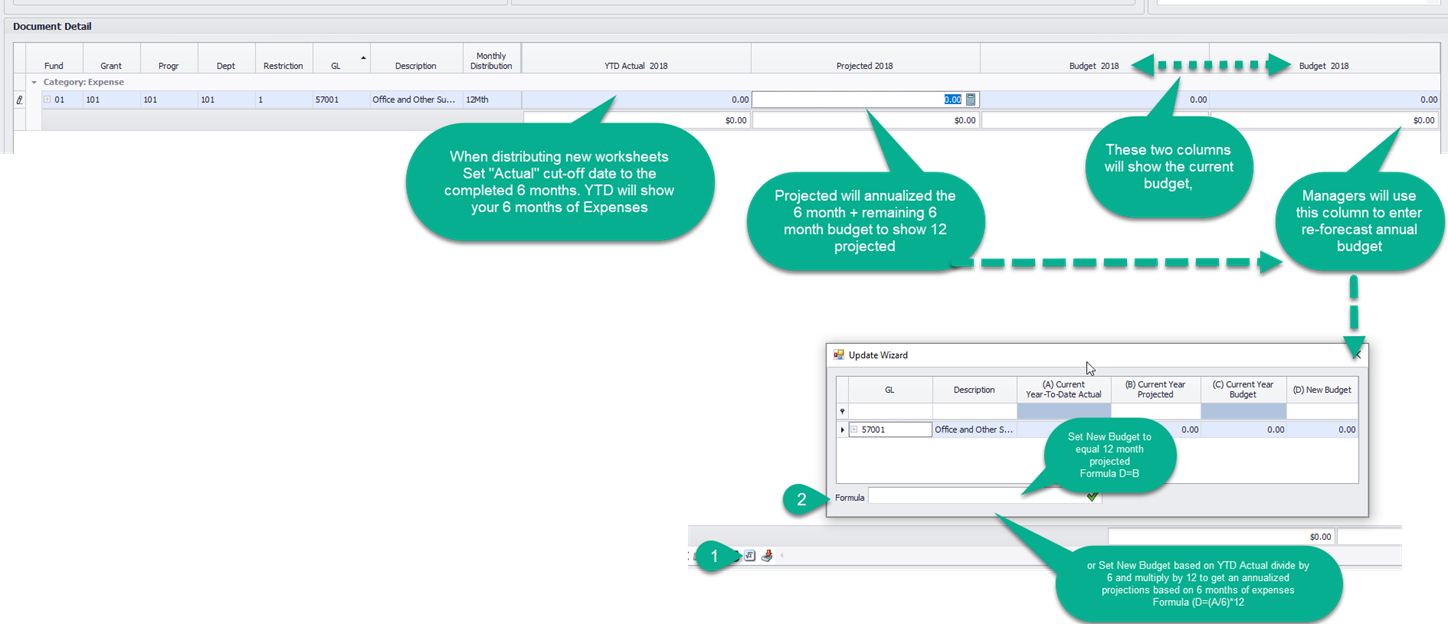Click the formula wizard icon in bottom toolbar
The image size is (1448, 624).
click(x=750, y=556)
